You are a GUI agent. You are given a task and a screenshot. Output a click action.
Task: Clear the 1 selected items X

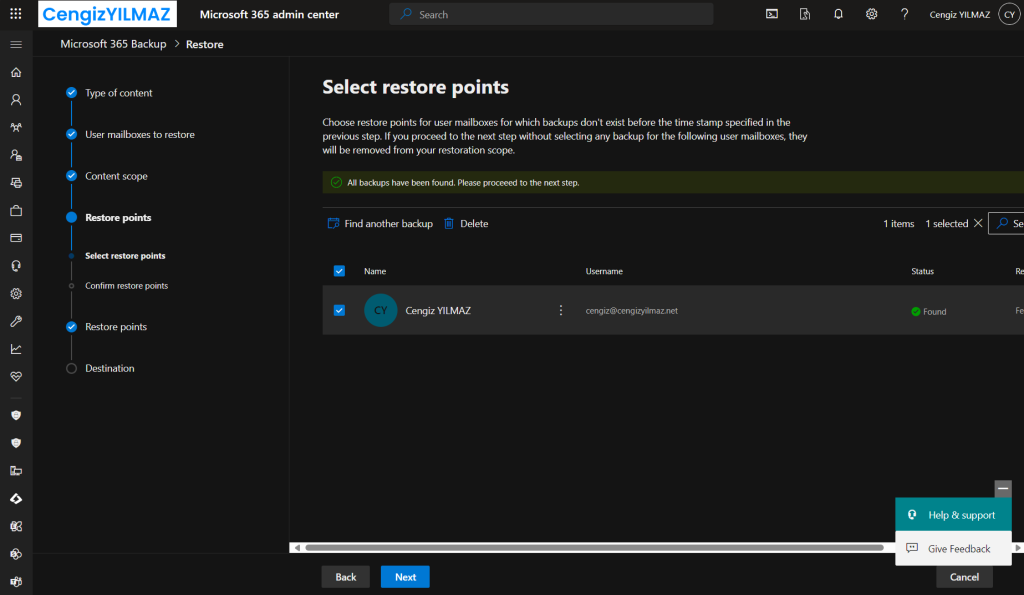[x=977, y=224]
